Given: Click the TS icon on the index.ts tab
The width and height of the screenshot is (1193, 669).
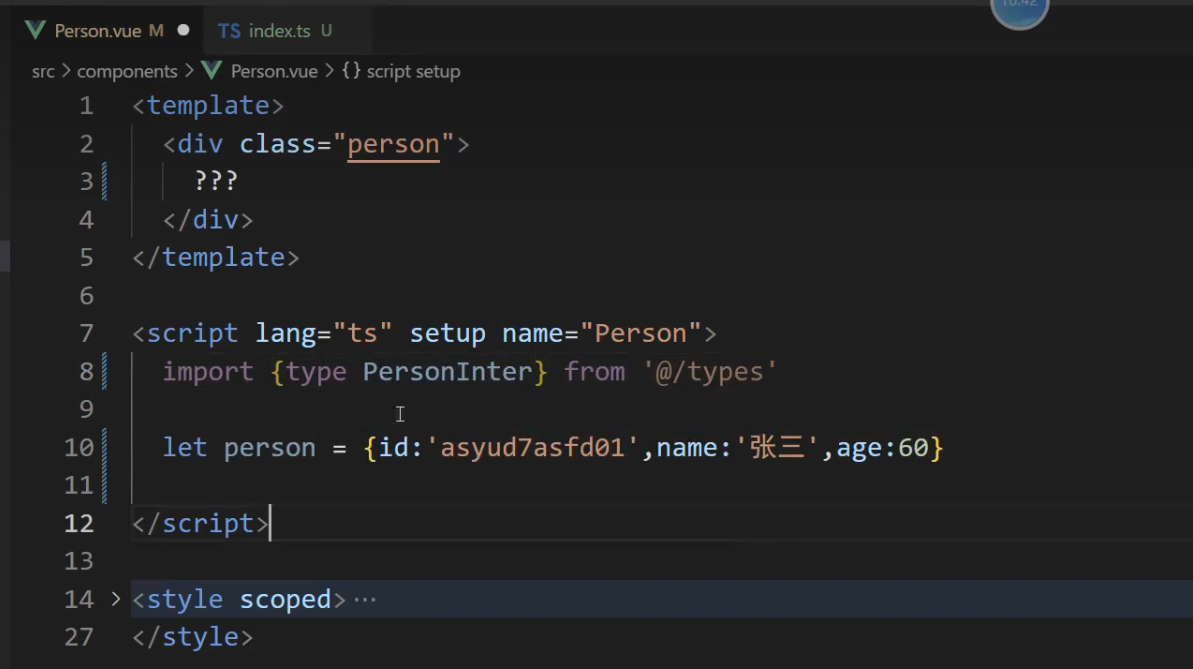Looking at the screenshot, I should click(x=229, y=30).
